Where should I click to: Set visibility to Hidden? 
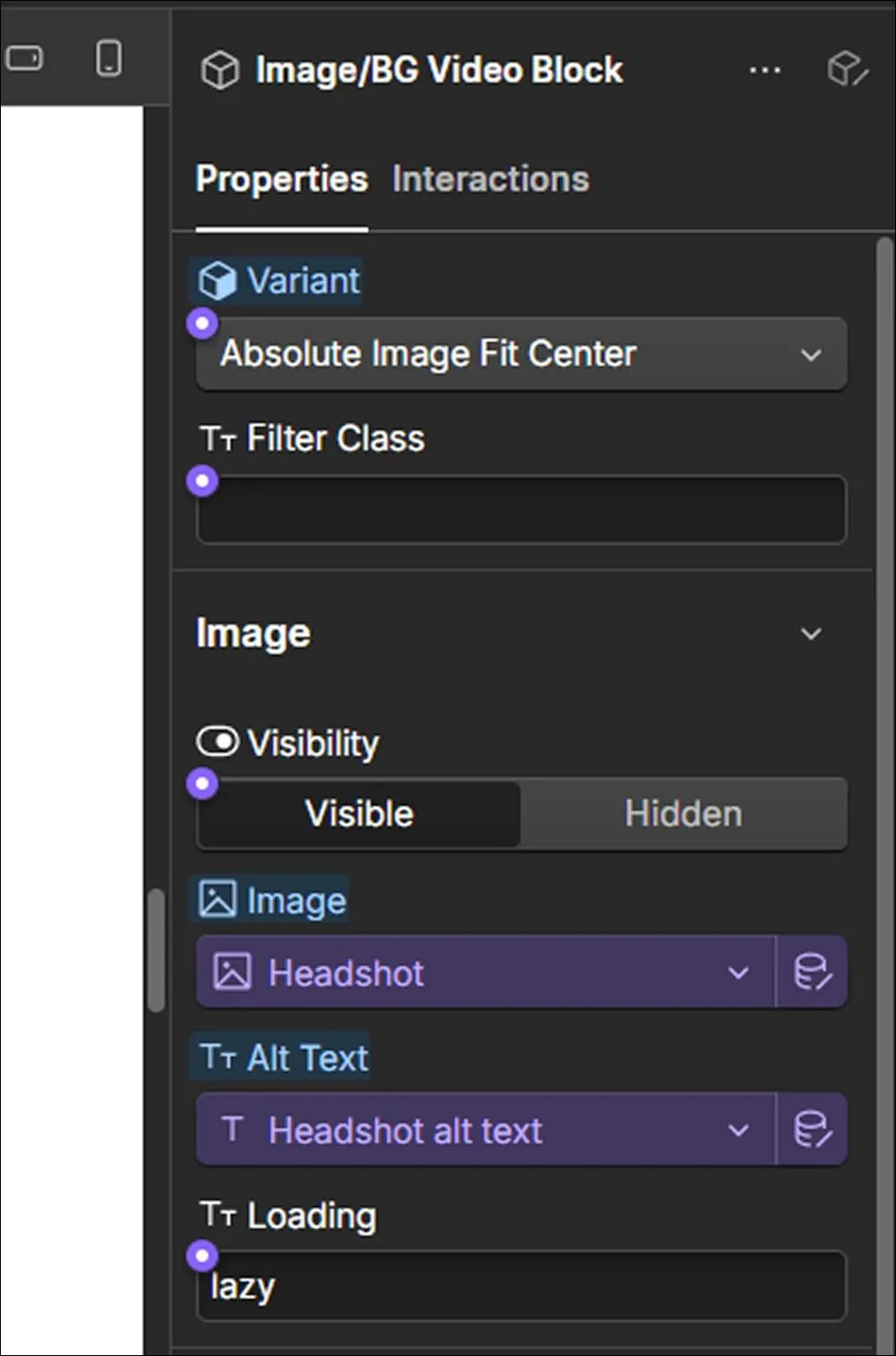point(683,814)
